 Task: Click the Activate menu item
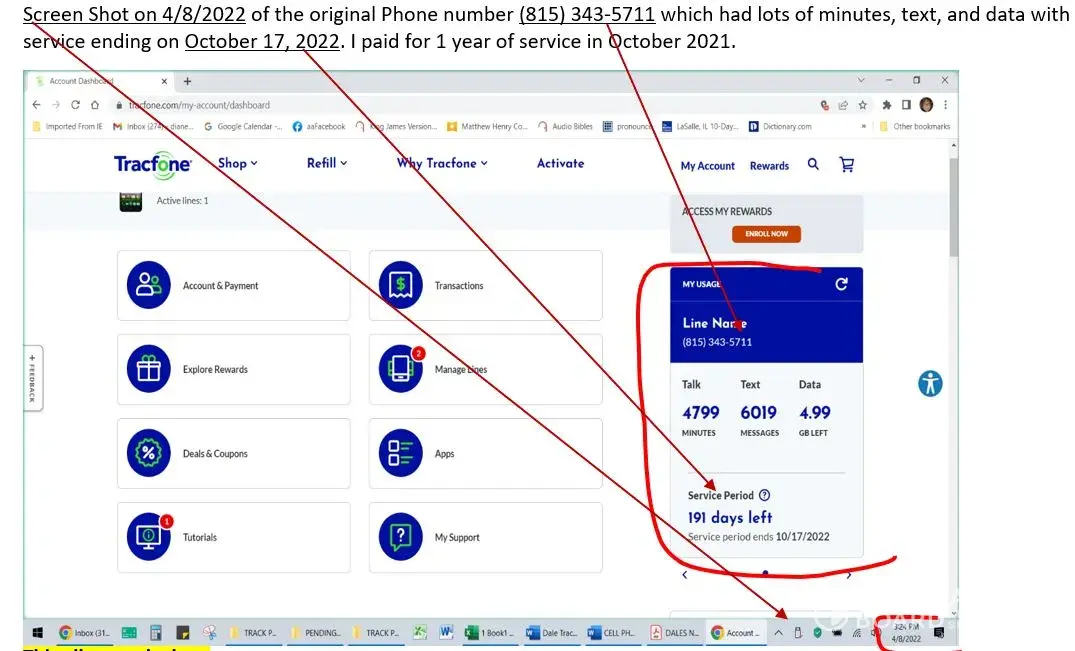(x=560, y=163)
